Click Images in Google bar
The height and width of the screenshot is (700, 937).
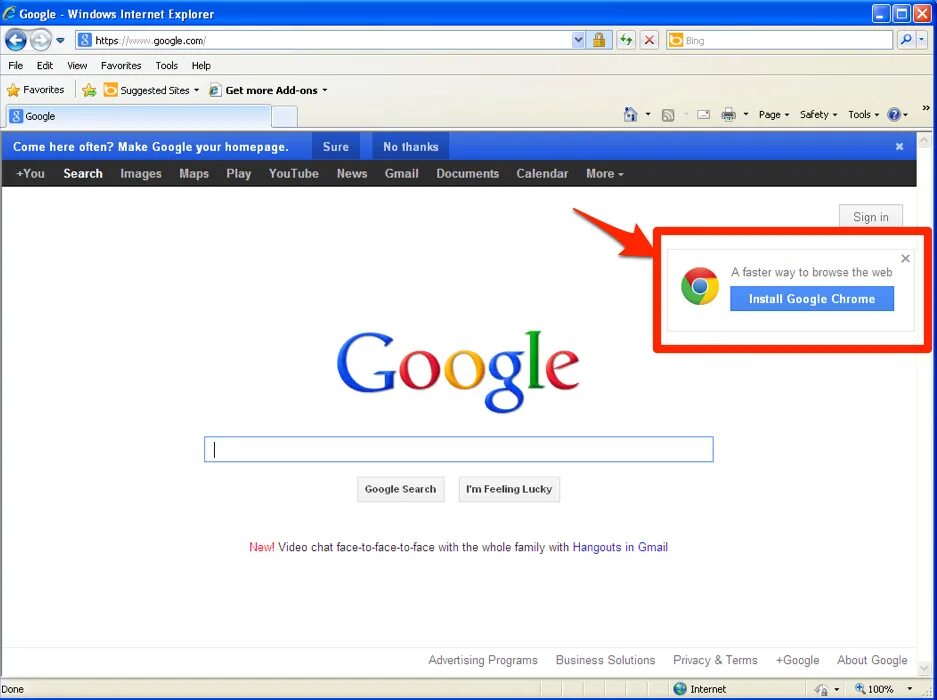[140, 173]
